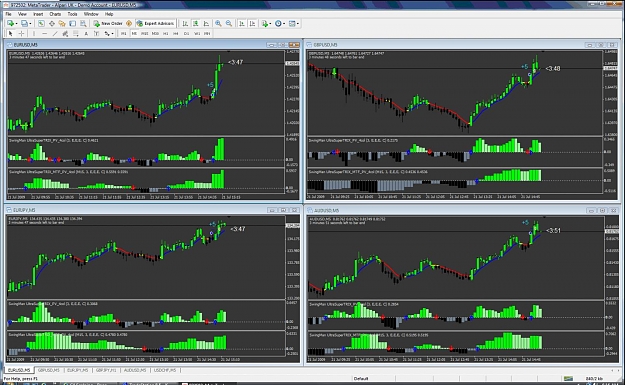Select the Equidistant Channel tool
Viewport: 625px width, 385px height.
tap(65, 33)
